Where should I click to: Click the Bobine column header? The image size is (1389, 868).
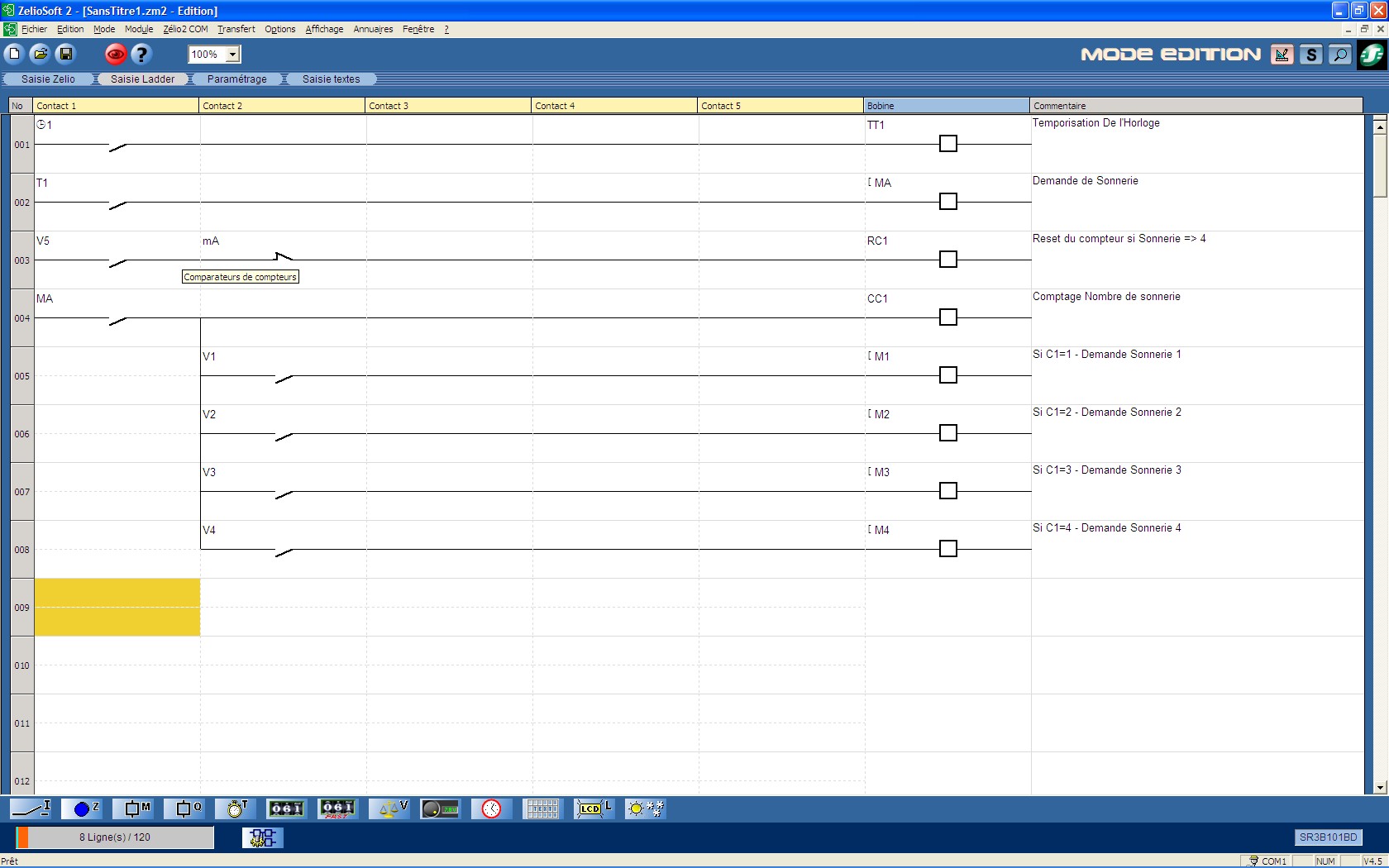[947, 106]
